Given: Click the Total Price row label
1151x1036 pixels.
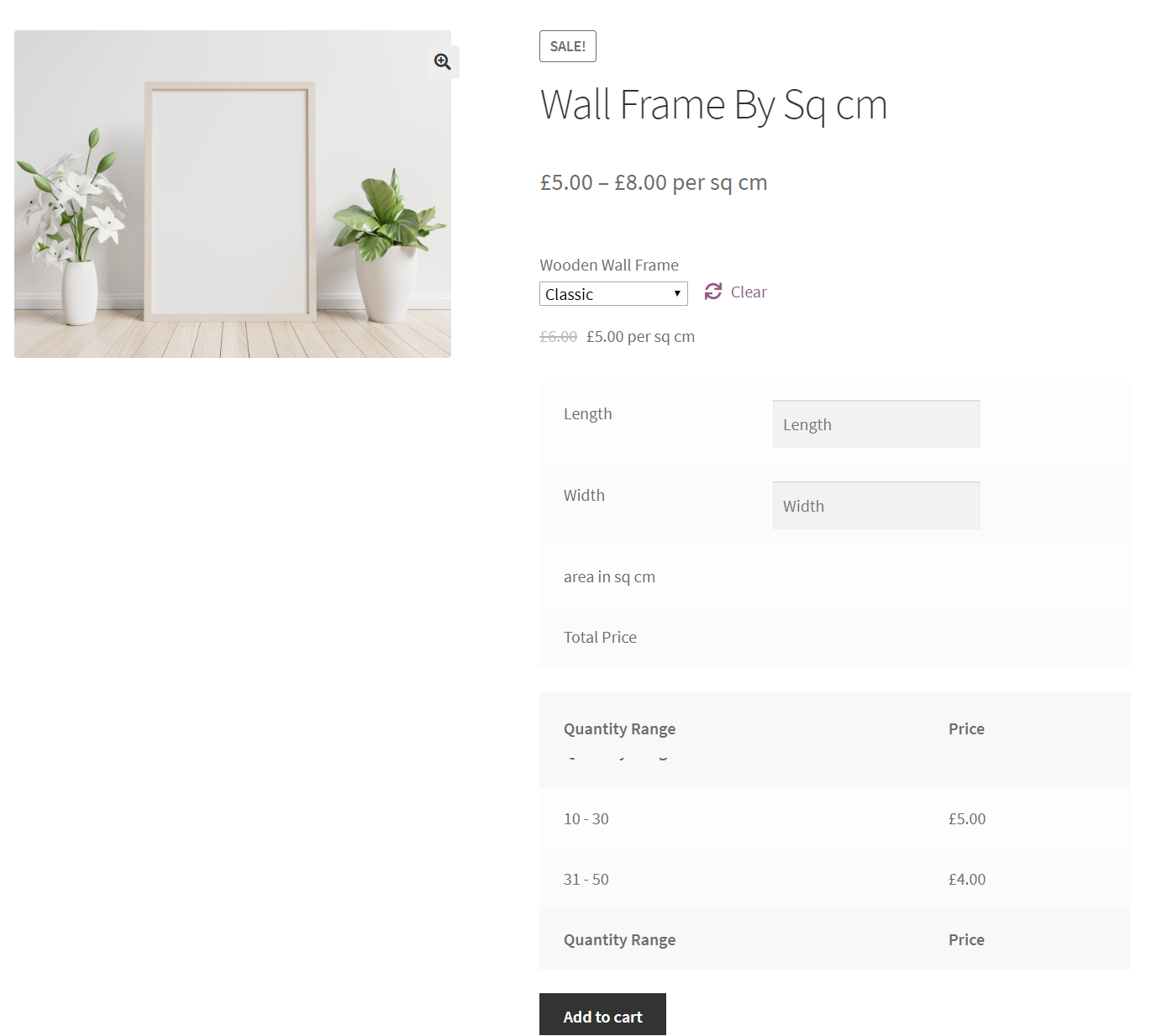Looking at the screenshot, I should tap(600, 637).
